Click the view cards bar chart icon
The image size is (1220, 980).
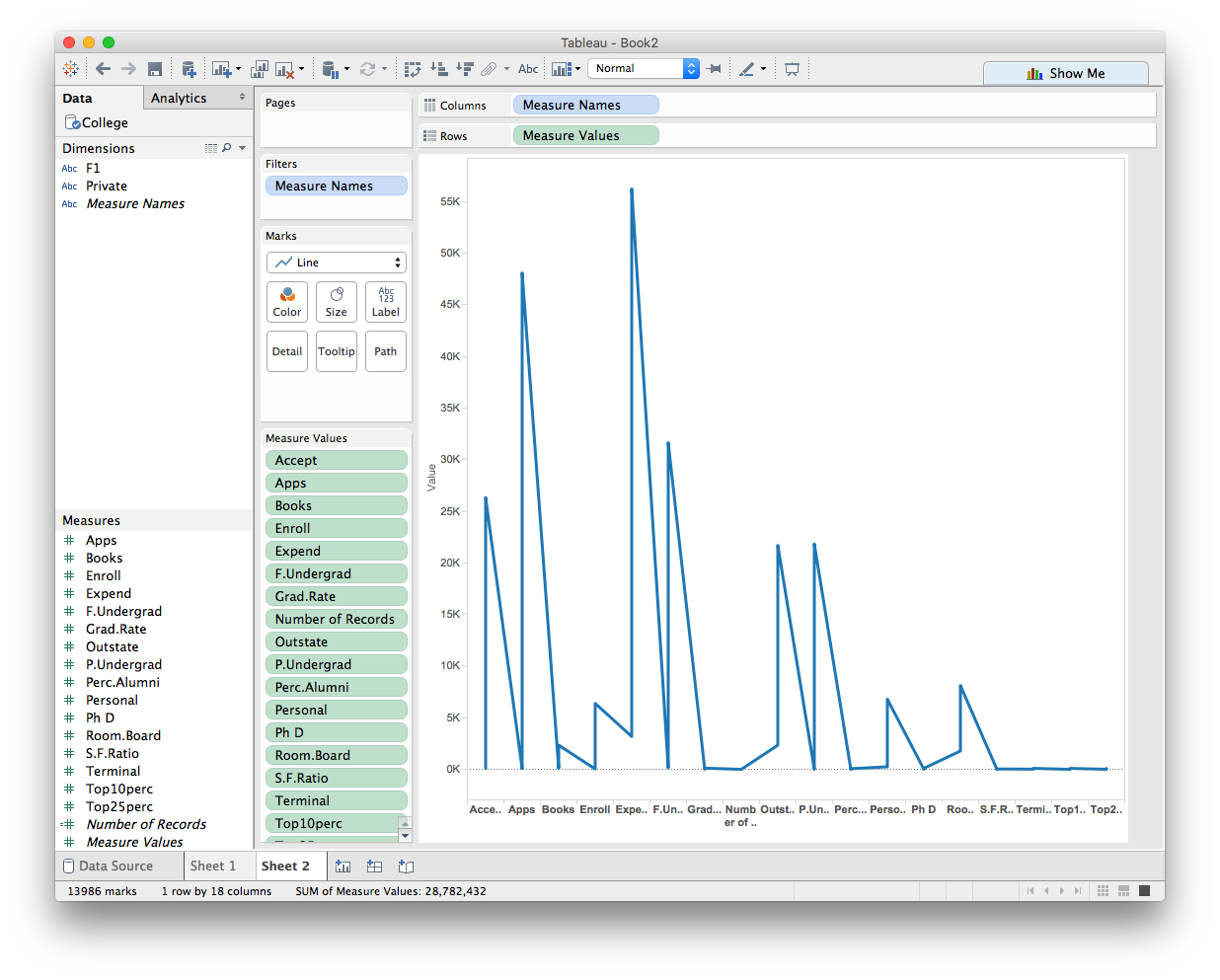(x=561, y=69)
